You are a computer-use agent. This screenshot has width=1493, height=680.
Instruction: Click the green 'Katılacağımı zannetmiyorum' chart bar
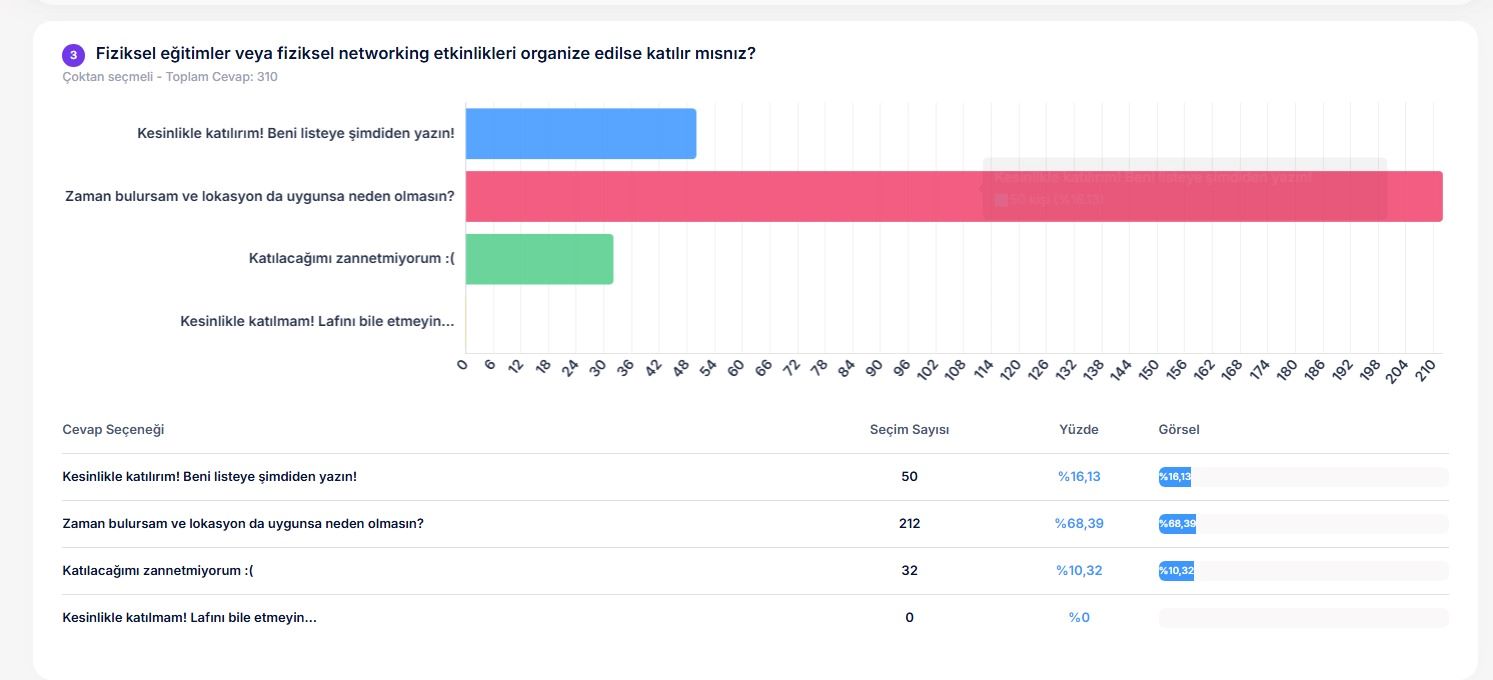pyautogui.click(x=539, y=259)
